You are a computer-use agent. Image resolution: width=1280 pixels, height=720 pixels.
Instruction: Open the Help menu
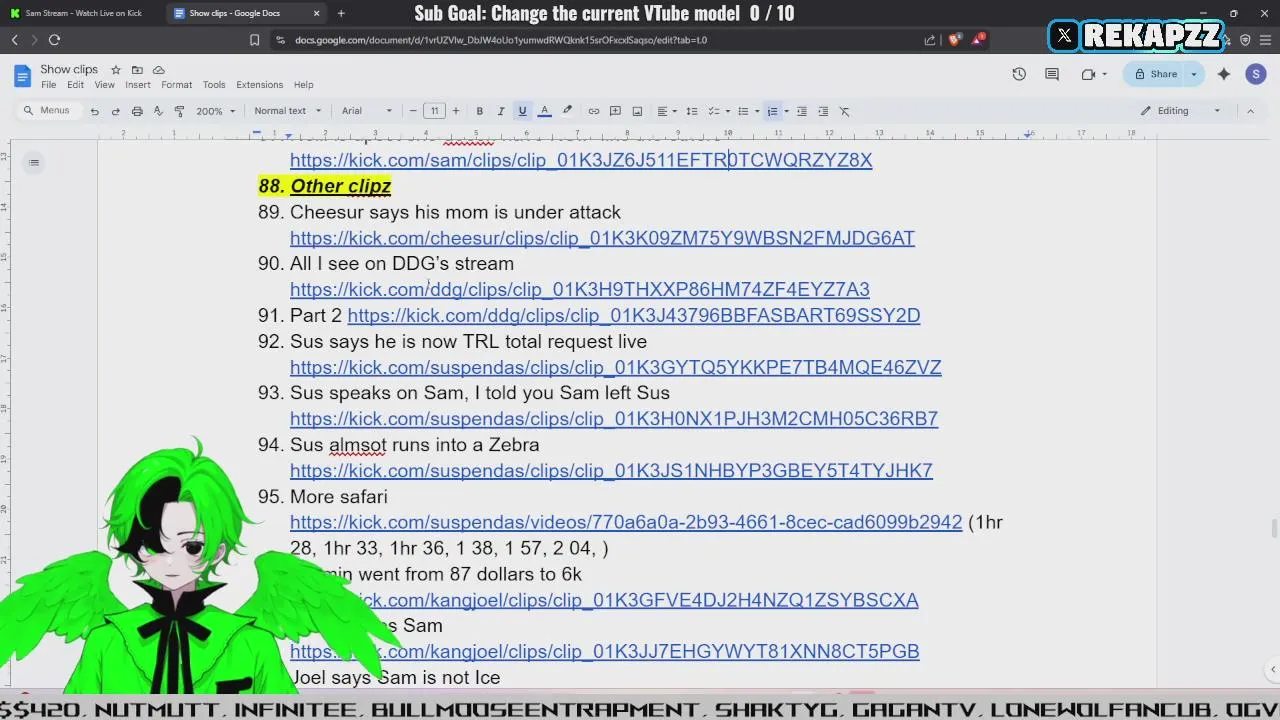pyautogui.click(x=303, y=85)
